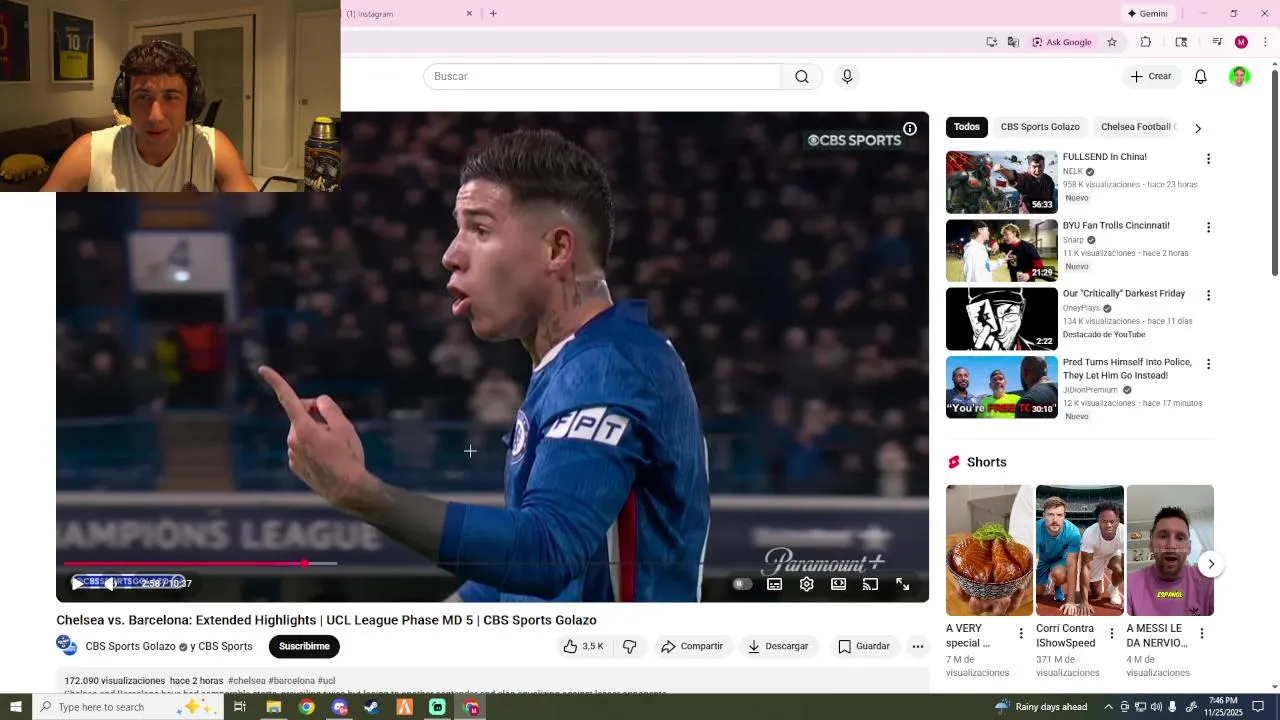The height and width of the screenshot is (720, 1280).
Task: Click the Buscar search field
Action: point(602,77)
